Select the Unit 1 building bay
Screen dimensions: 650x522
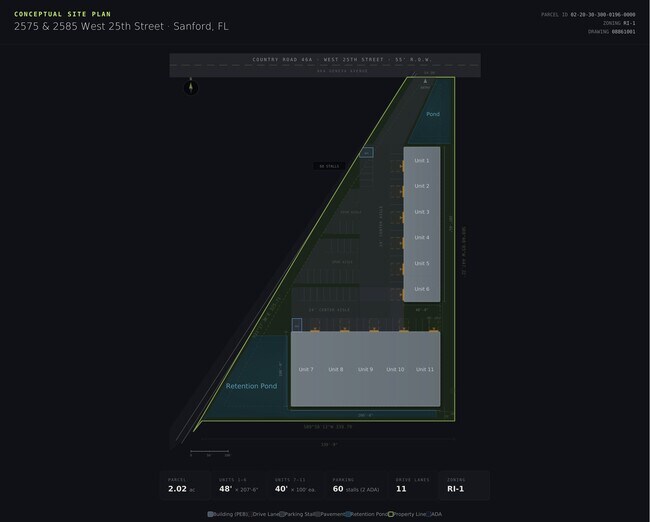(421, 160)
